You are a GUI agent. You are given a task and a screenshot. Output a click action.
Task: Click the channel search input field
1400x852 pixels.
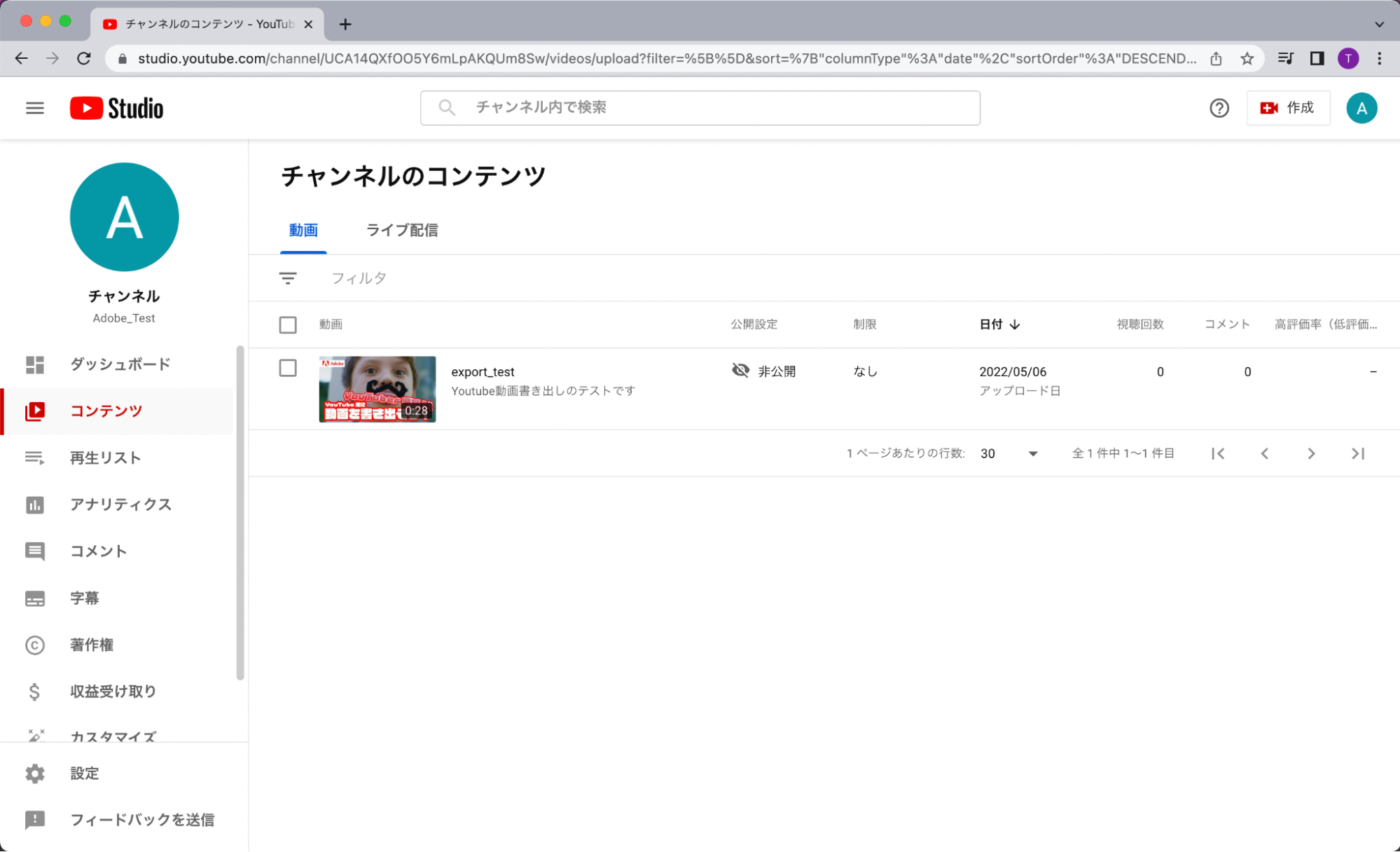(x=700, y=108)
